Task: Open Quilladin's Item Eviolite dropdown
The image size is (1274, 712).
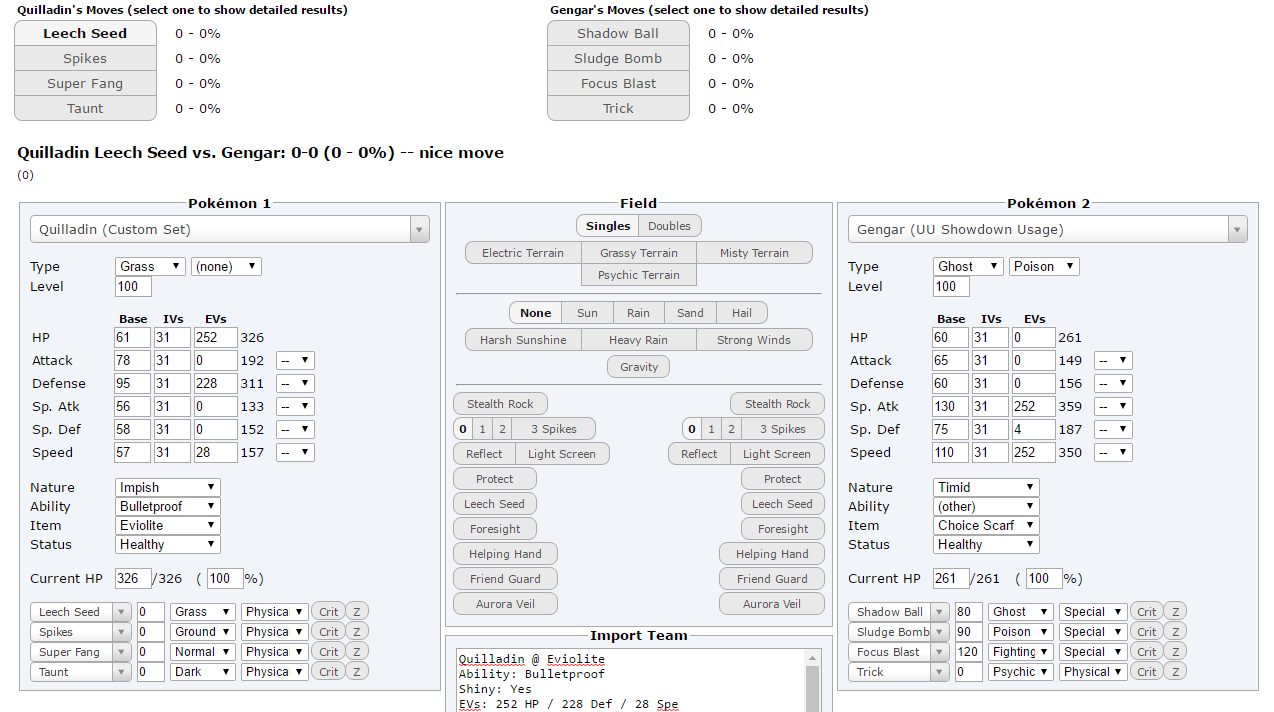Action: pyautogui.click(x=168, y=525)
